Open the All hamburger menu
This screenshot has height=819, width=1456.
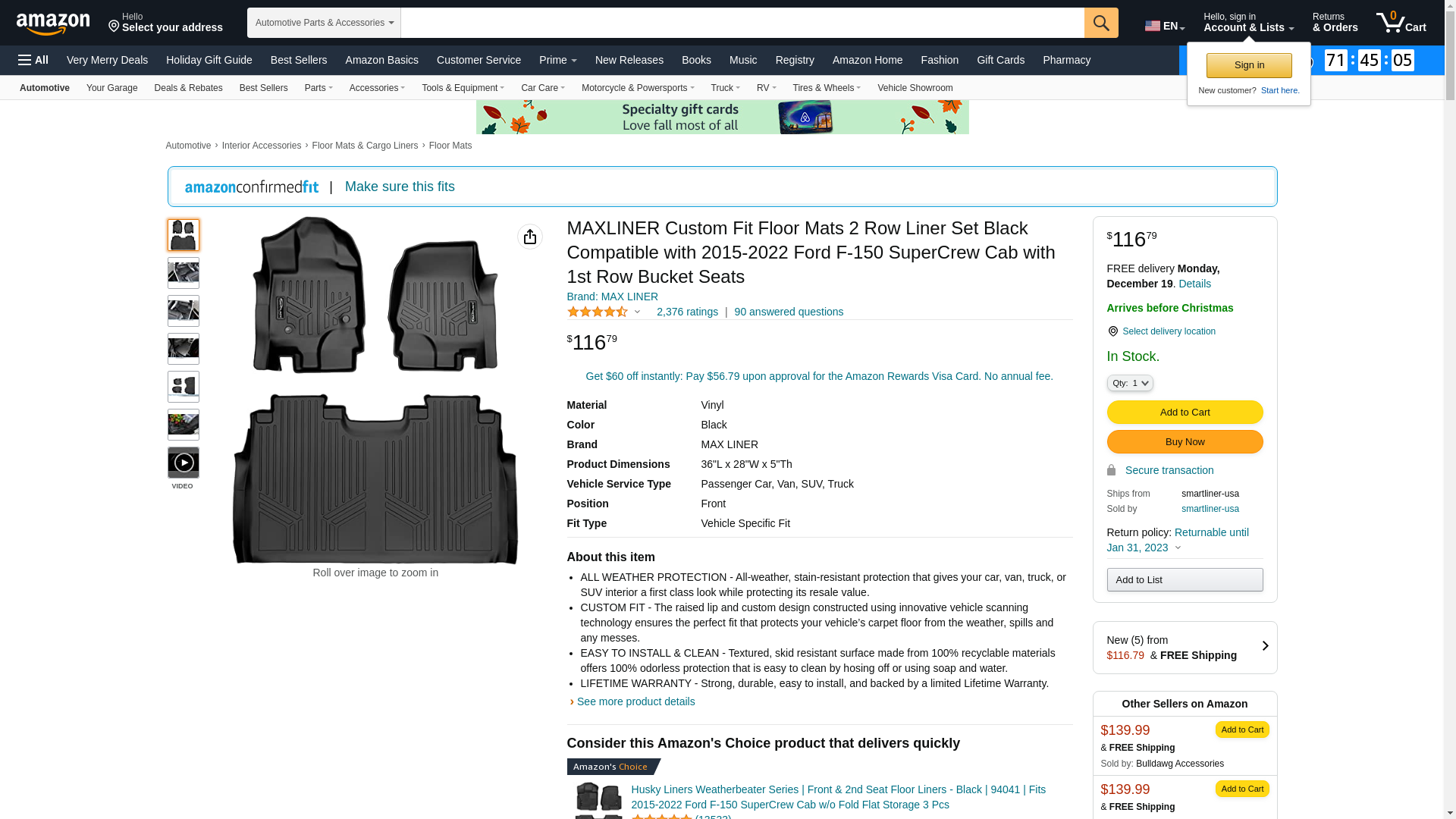[x=33, y=60]
